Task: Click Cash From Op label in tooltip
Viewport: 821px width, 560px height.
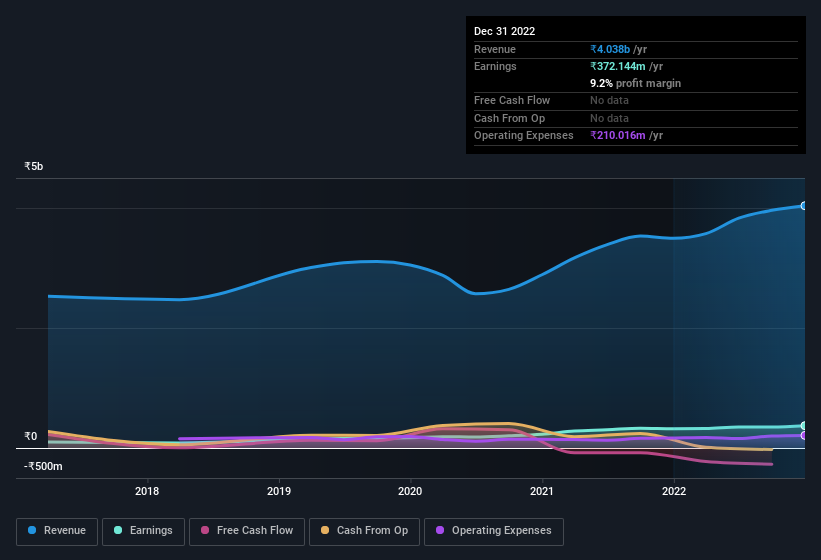Action: click(x=509, y=118)
